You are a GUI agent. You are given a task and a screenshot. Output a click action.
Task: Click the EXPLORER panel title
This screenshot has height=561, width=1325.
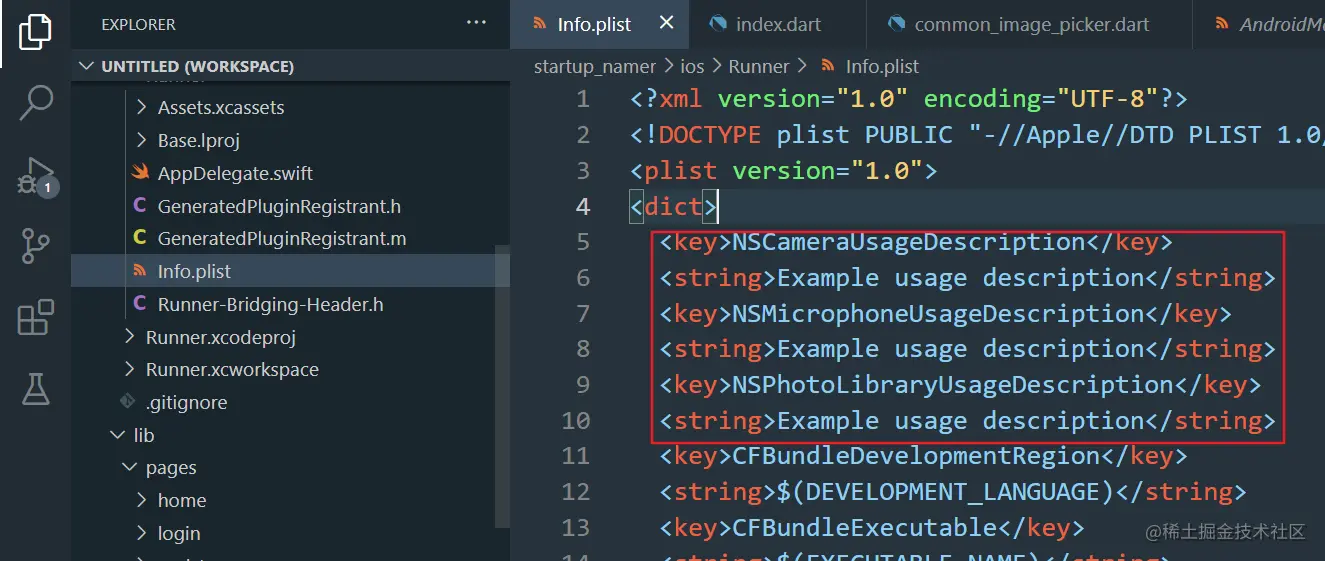point(138,24)
